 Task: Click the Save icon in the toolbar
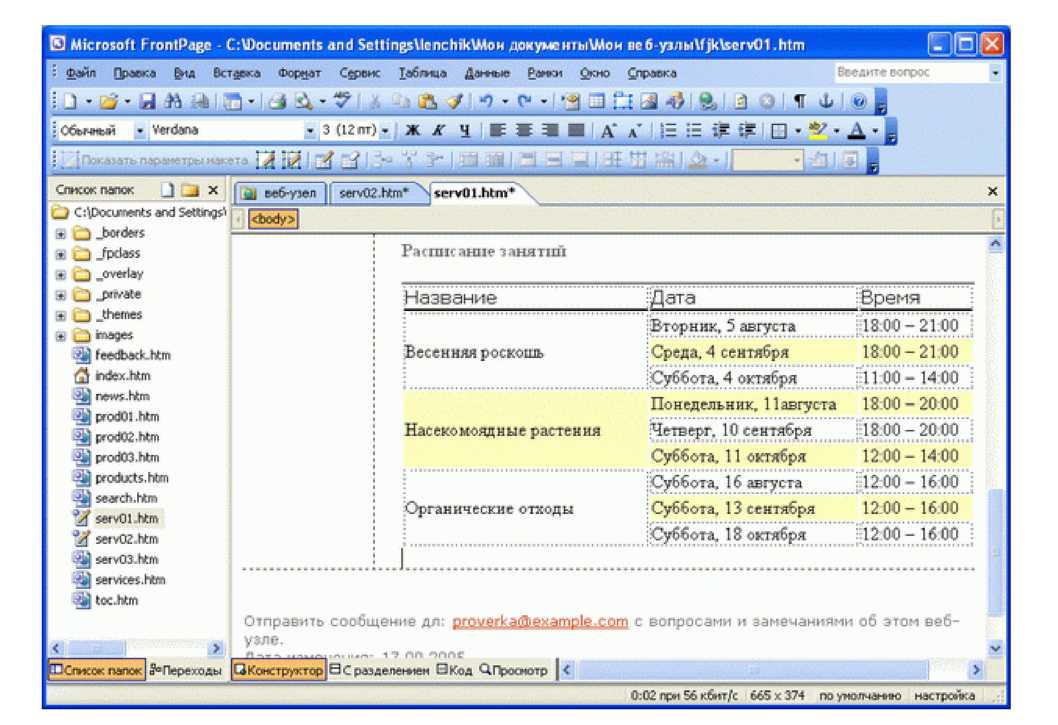click(147, 103)
